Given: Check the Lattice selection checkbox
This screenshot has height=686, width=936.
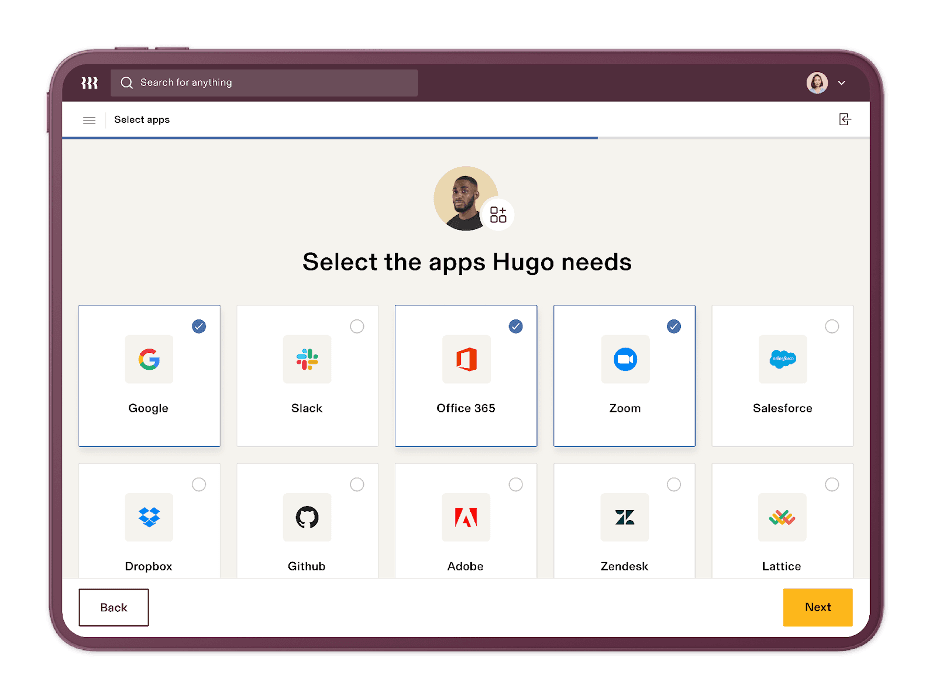Looking at the screenshot, I should click(x=832, y=484).
